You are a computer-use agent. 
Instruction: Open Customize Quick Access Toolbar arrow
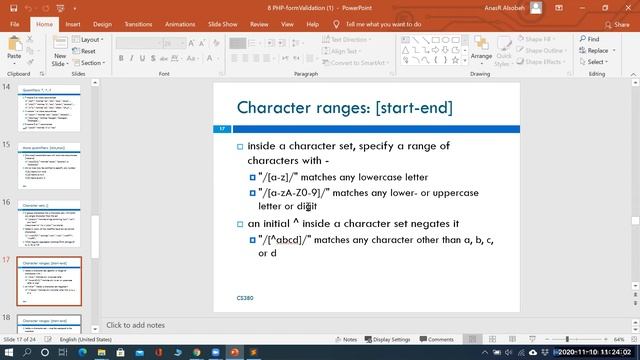coord(75,8)
